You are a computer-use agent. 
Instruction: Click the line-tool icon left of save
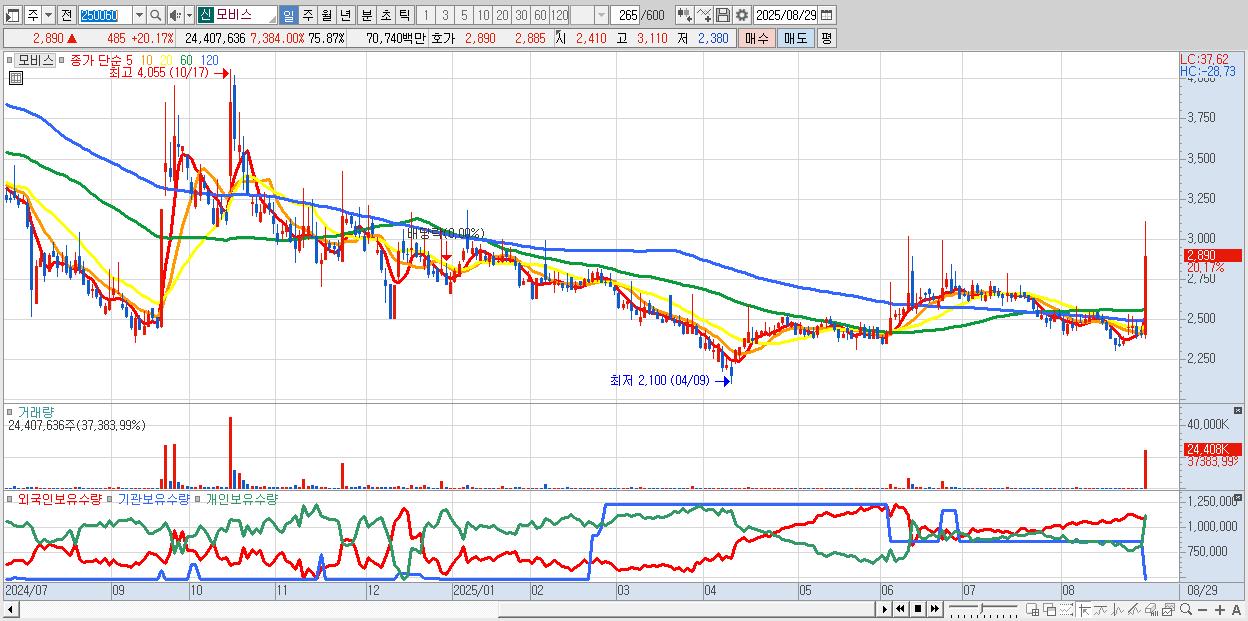[704, 15]
